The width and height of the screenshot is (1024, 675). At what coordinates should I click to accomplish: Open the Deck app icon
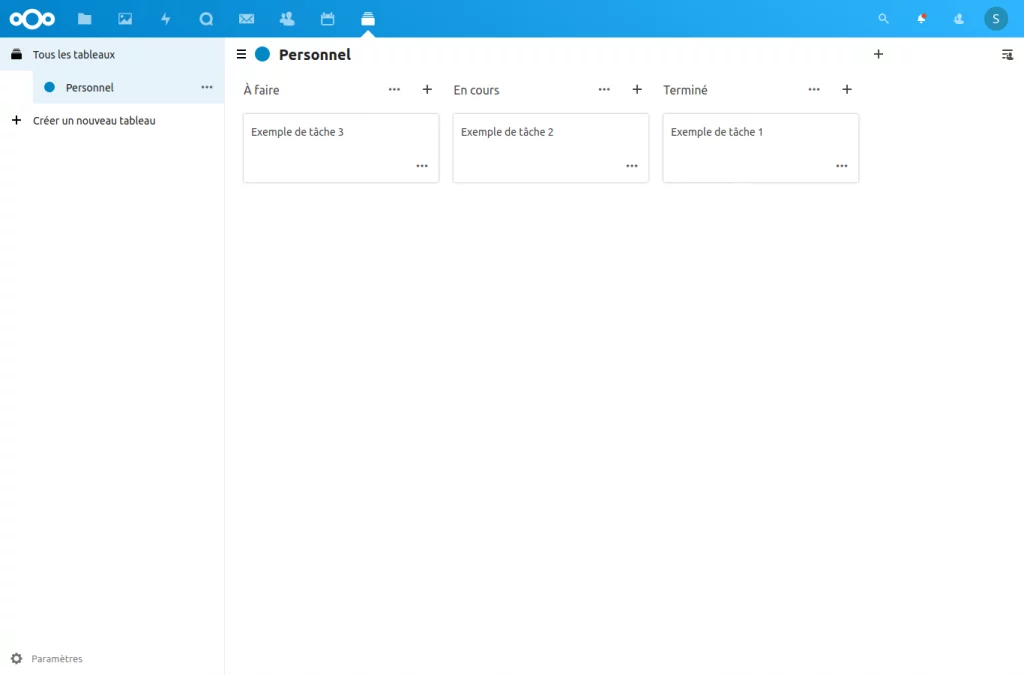coord(368,19)
